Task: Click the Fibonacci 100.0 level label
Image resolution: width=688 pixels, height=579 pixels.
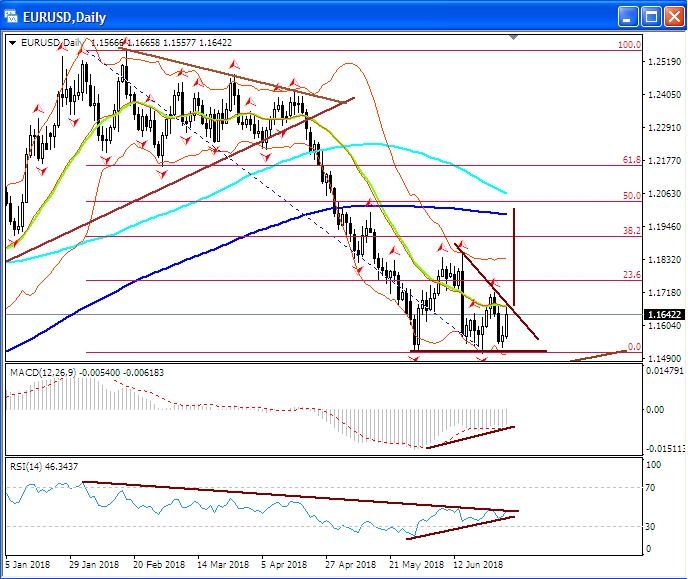Action: tap(628, 45)
